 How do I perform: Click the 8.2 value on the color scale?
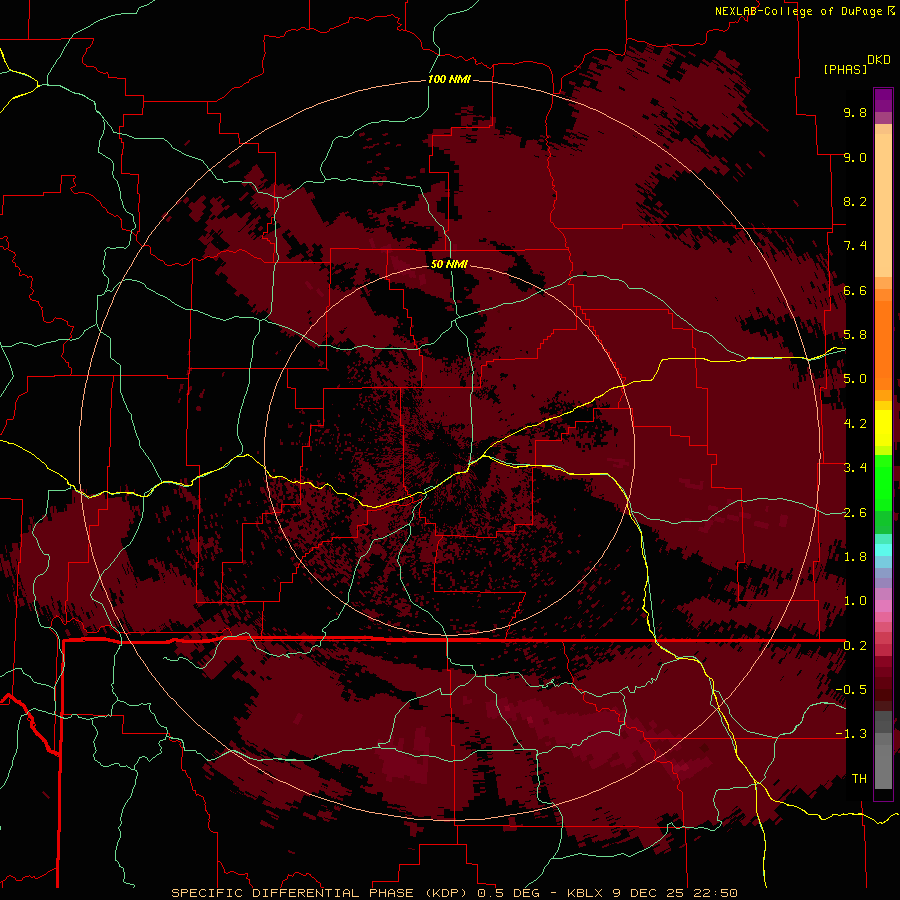coord(855,201)
